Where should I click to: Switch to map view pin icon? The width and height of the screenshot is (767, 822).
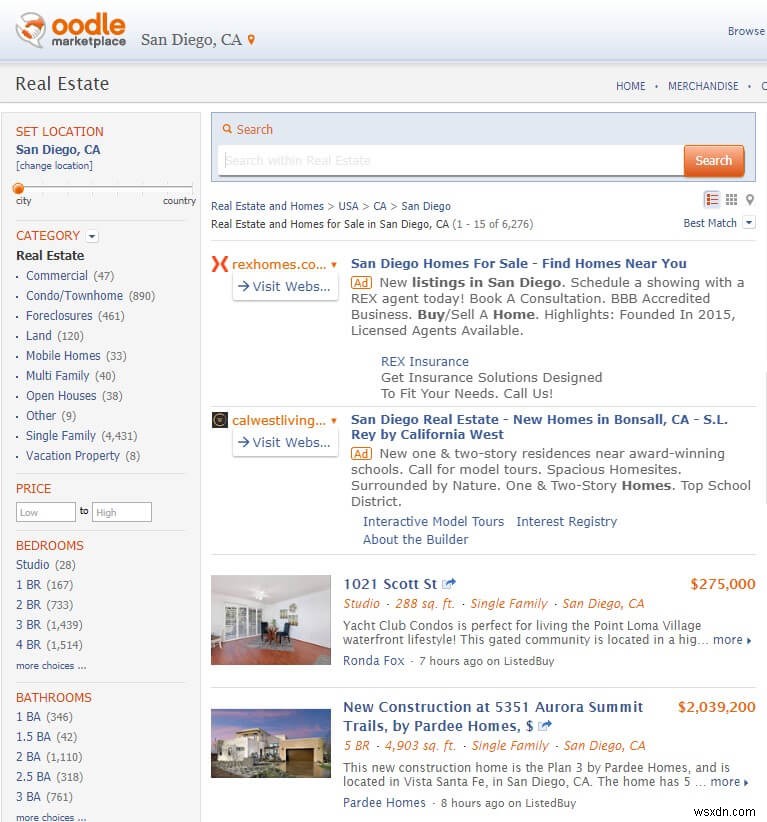750,200
